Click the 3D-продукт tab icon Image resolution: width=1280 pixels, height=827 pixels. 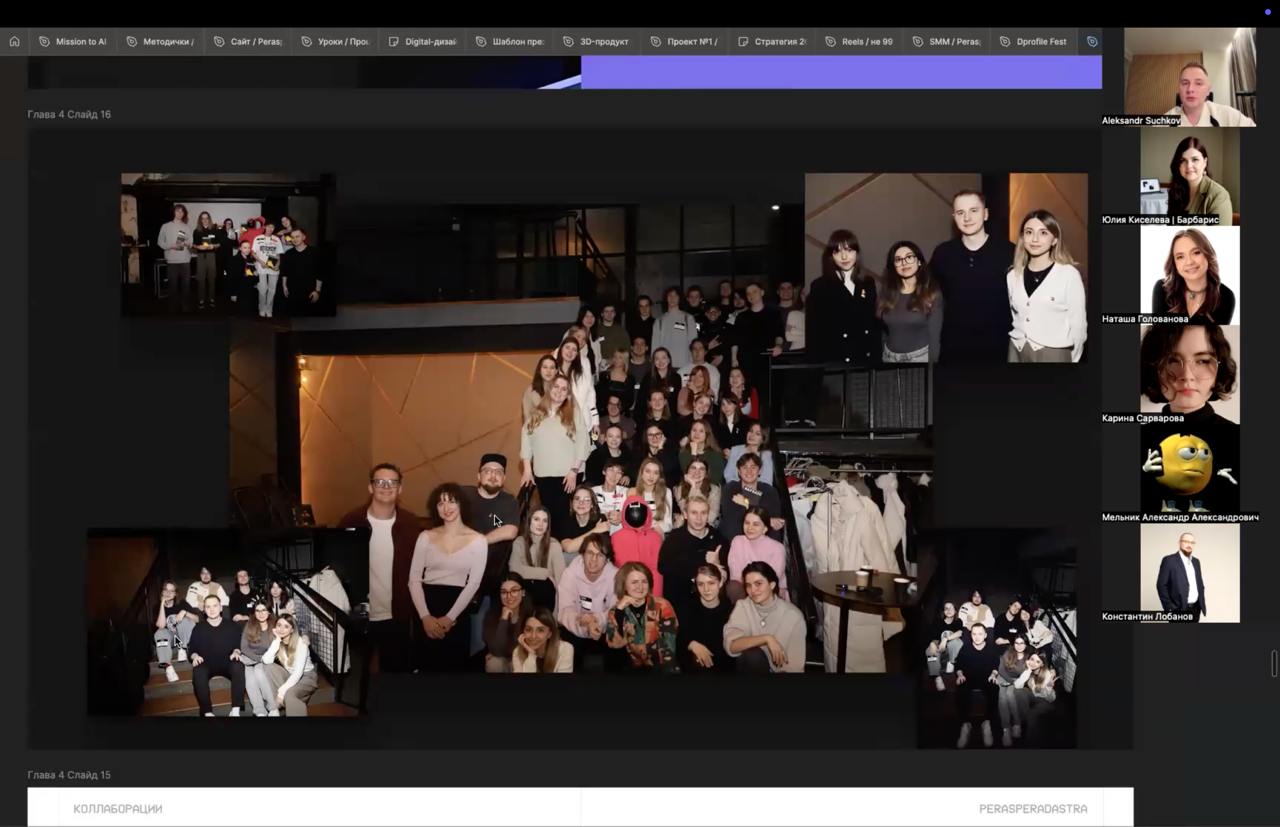point(568,42)
